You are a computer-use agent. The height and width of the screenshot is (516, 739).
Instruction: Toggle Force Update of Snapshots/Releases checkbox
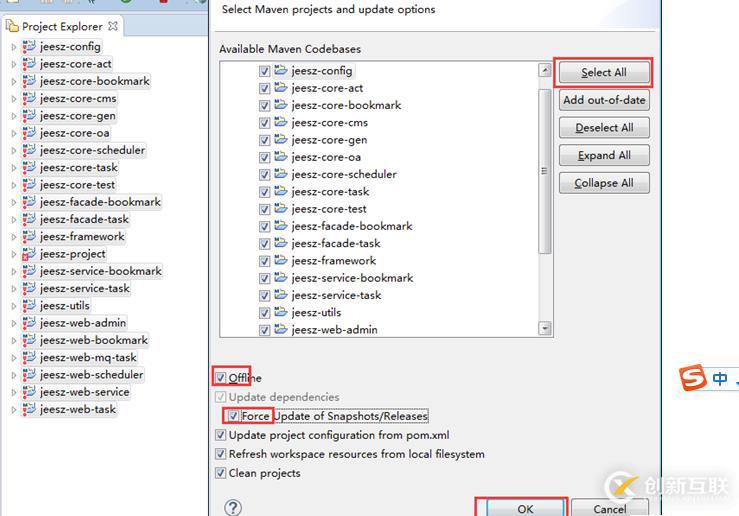point(233,416)
